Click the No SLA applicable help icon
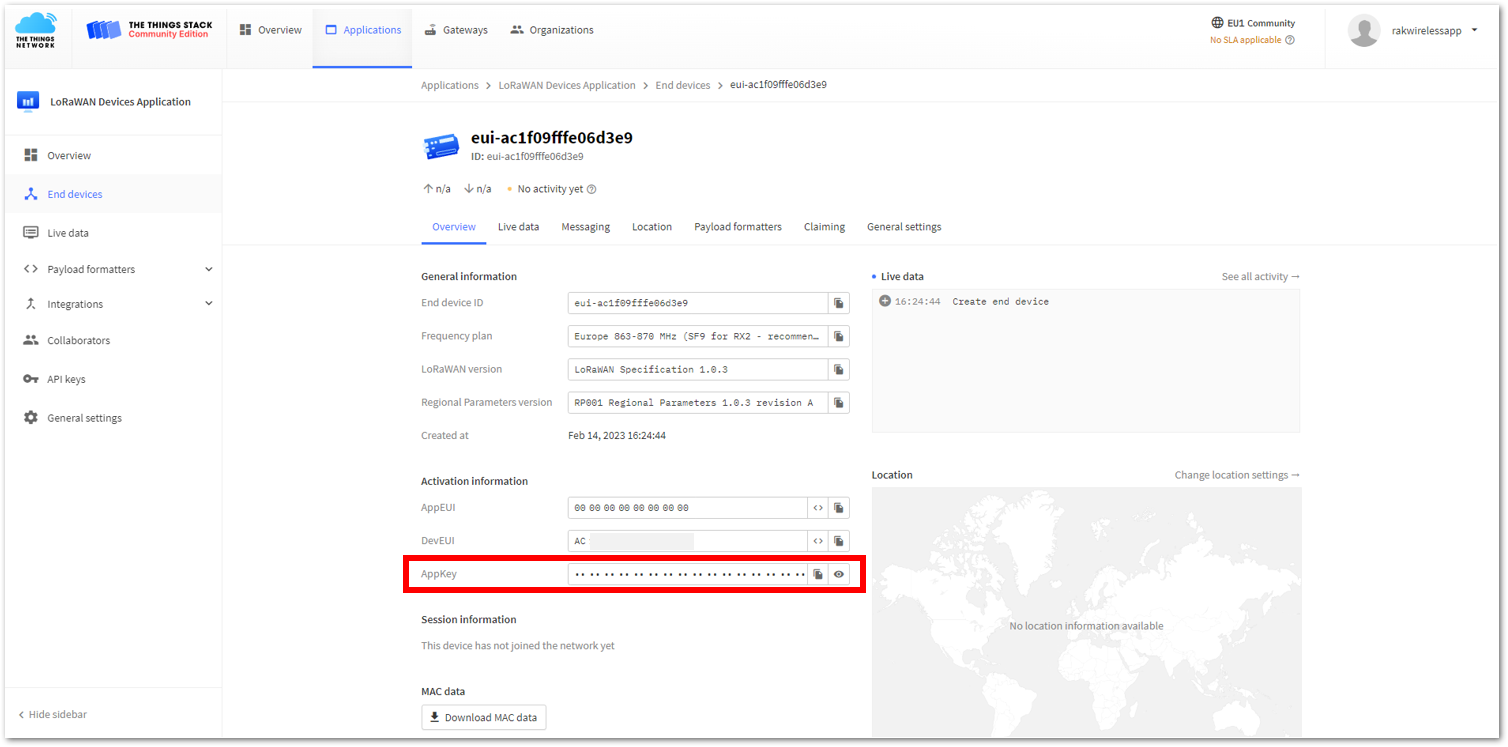The width and height of the screenshot is (1508, 747). click(x=1290, y=40)
